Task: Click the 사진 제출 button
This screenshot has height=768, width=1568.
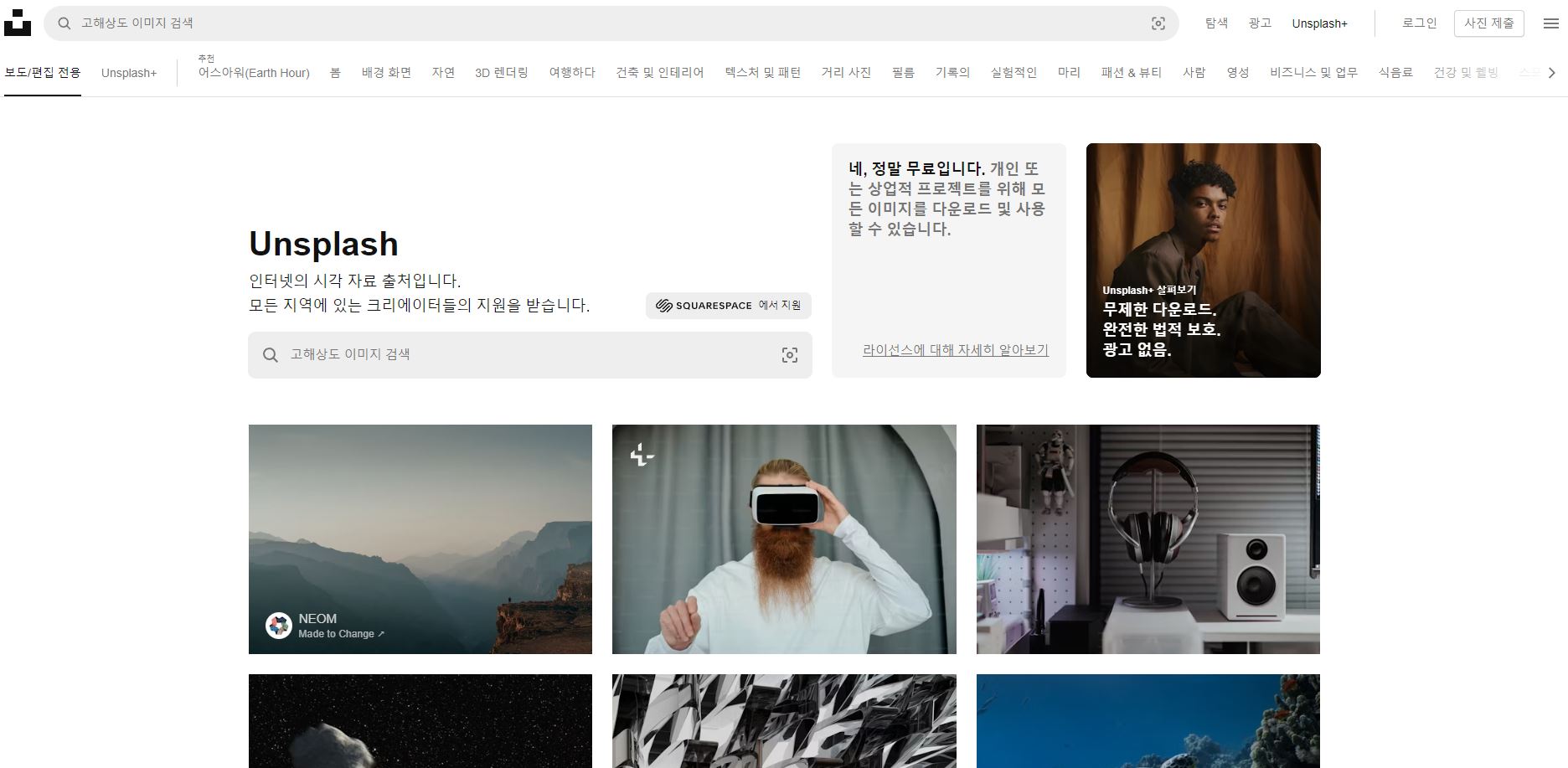Action: click(1489, 23)
